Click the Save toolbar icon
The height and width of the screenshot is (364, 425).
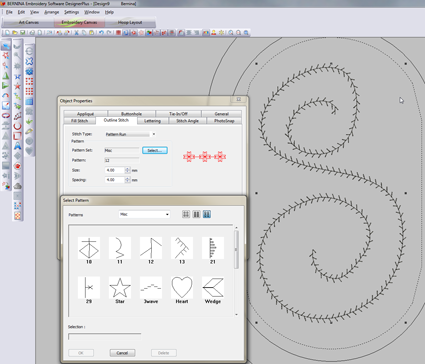tap(23, 33)
